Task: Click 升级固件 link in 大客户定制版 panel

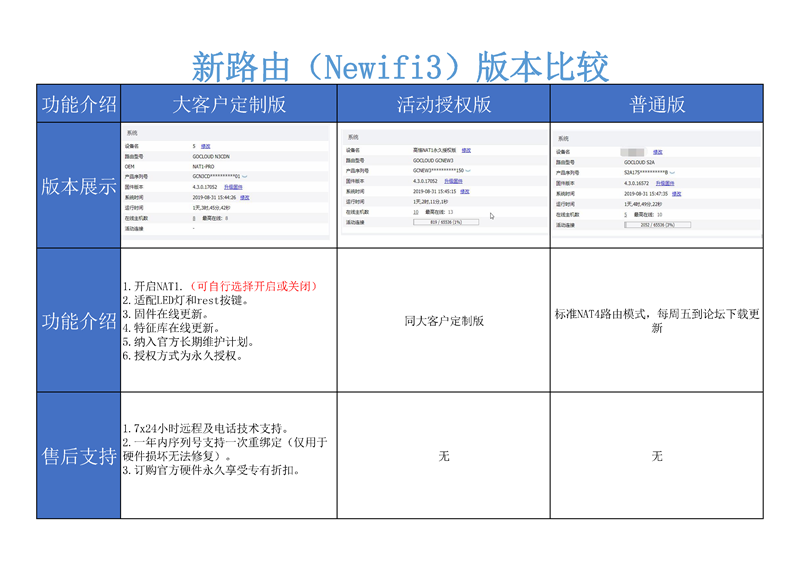Action: coord(233,186)
